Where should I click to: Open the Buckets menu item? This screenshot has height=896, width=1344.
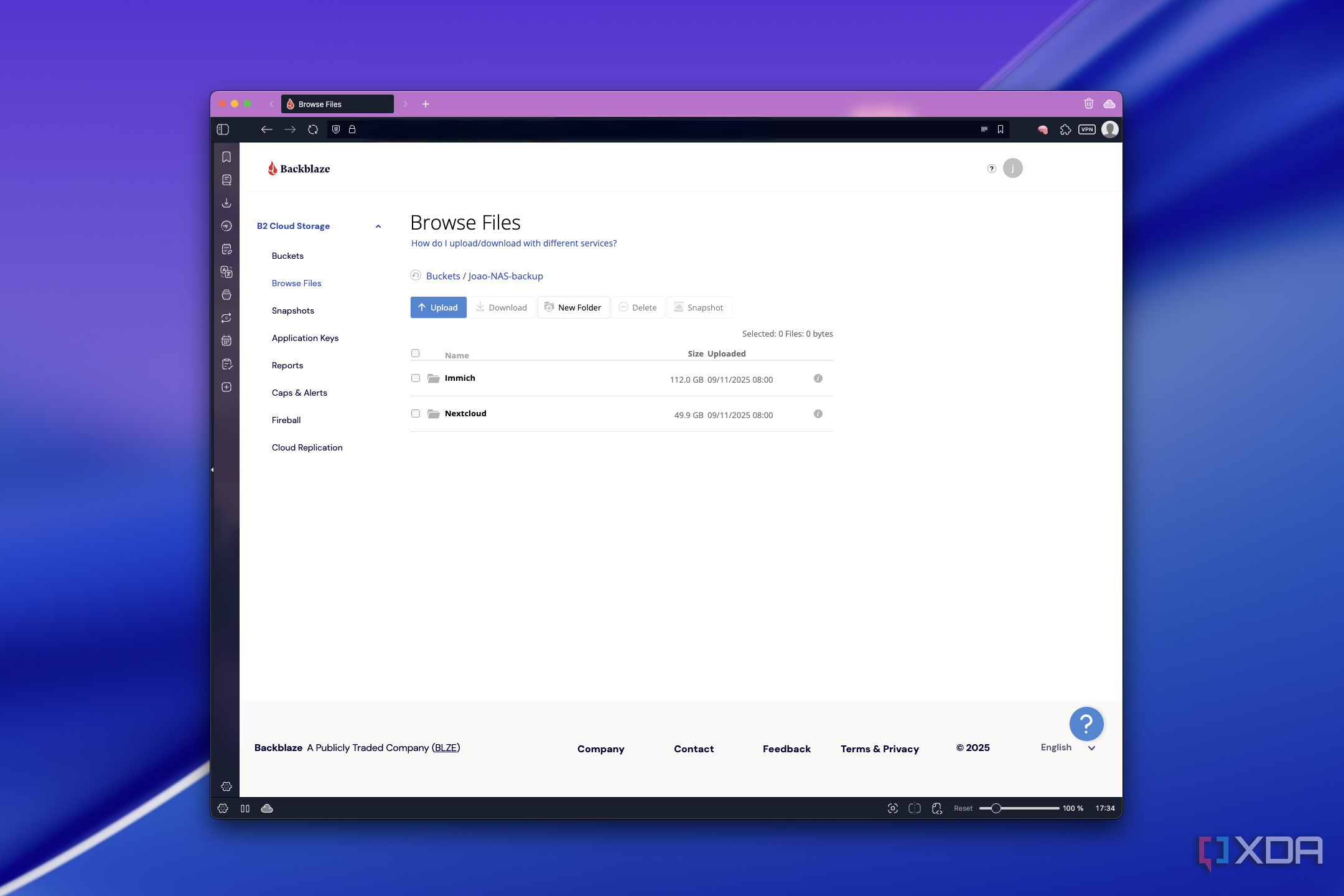(x=287, y=256)
